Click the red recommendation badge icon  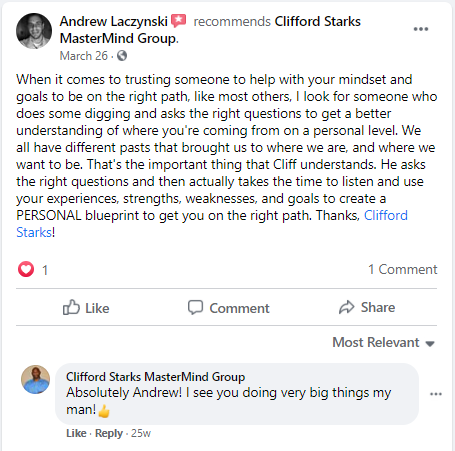tap(179, 21)
